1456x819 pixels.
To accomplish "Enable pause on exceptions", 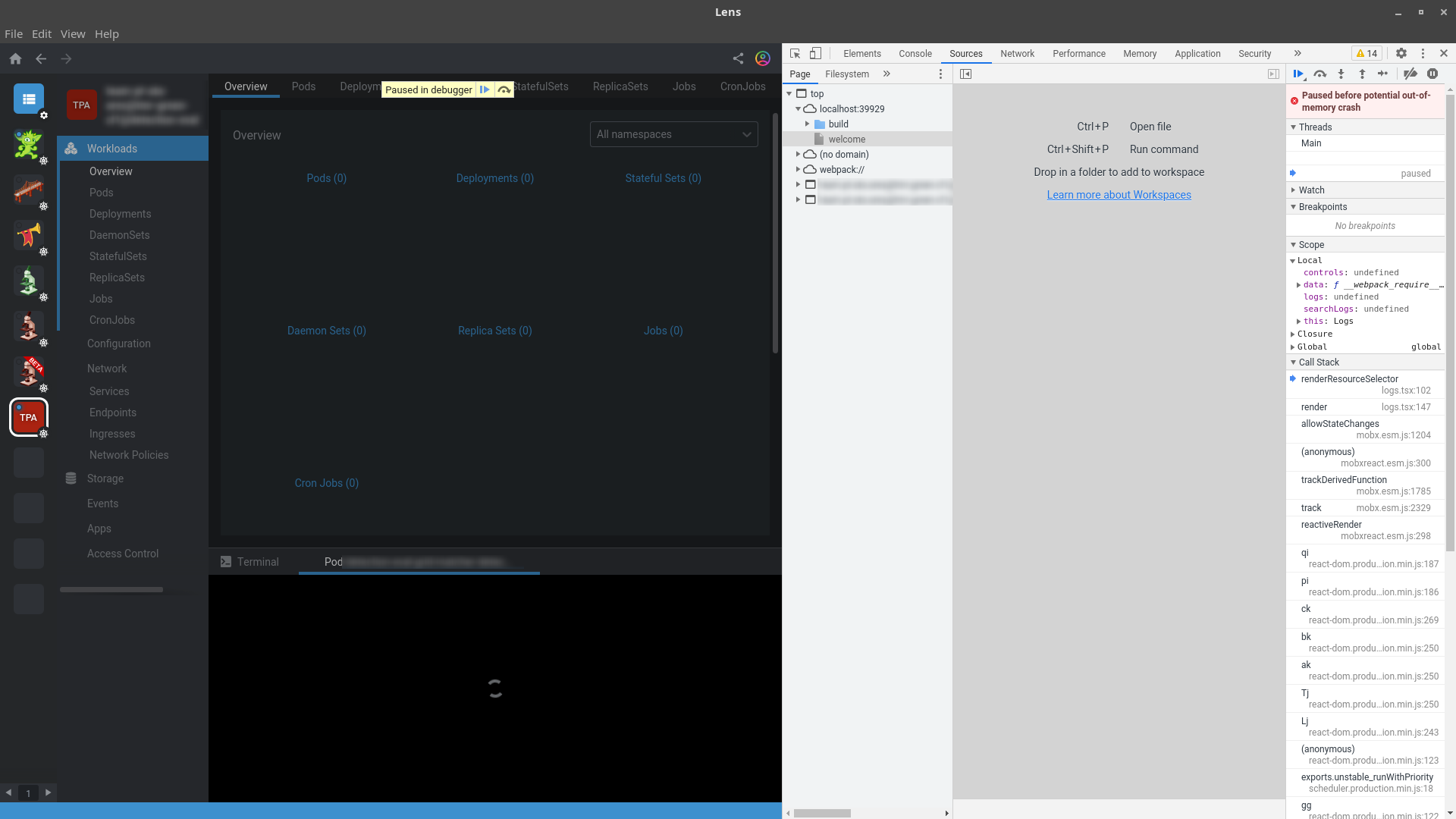I will point(1432,74).
